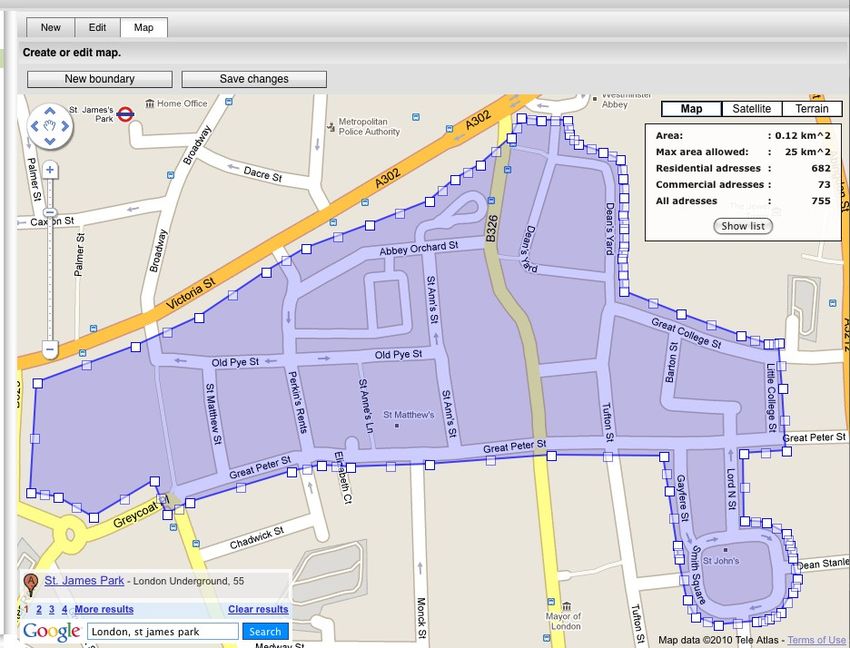This screenshot has width=850, height=648.
Task: Open the Terms of Use link
Action: 816,640
